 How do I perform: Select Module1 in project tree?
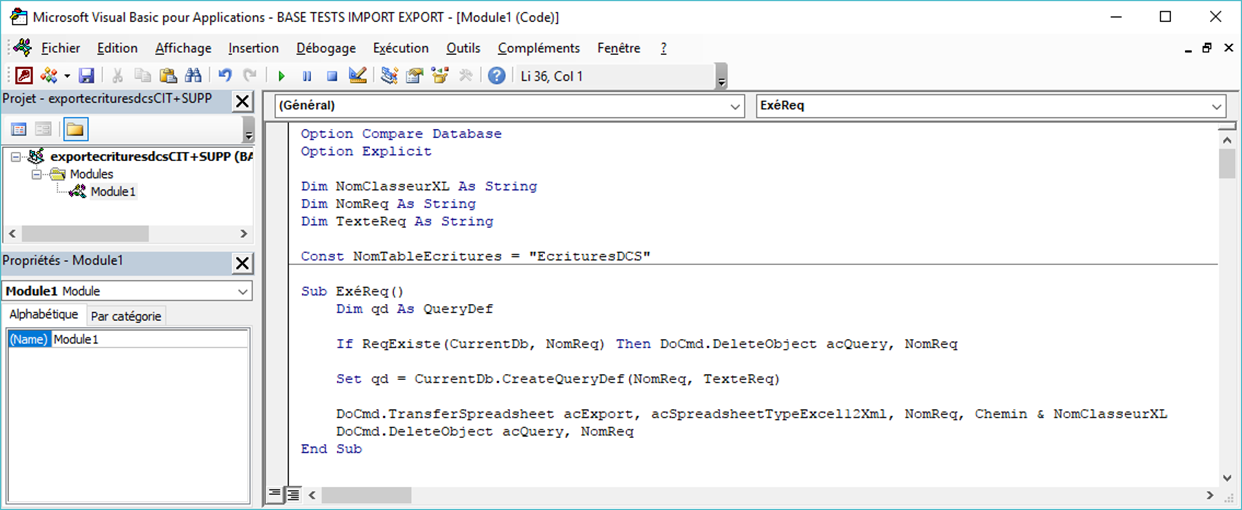(112, 192)
